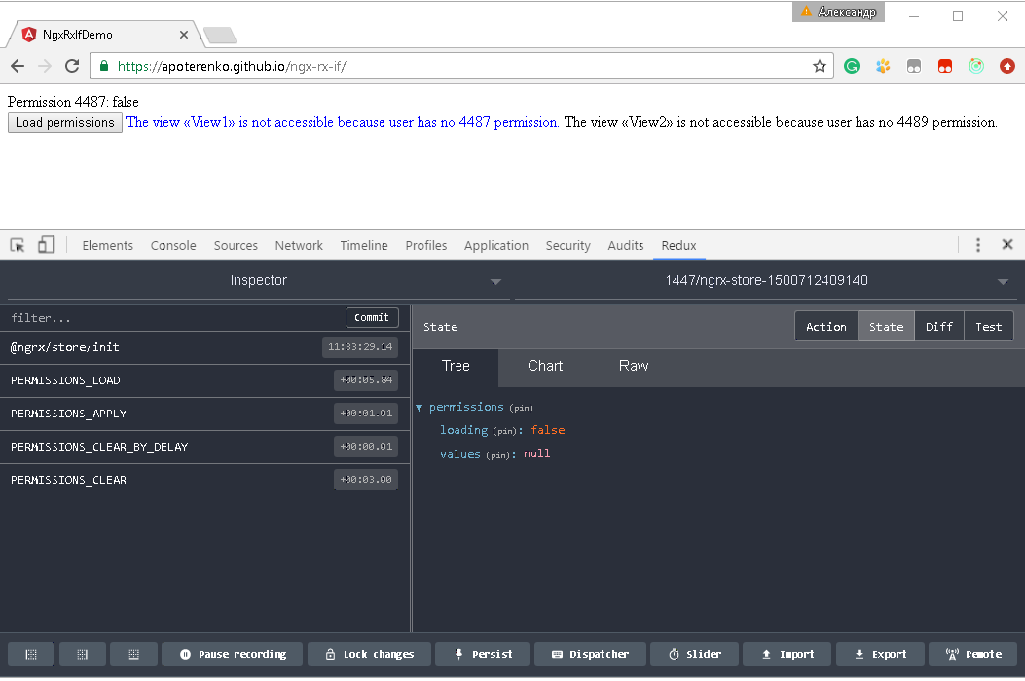Viewport: 1025px width, 681px height.
Task: Export the state history
Action: [x=880, y=654]
